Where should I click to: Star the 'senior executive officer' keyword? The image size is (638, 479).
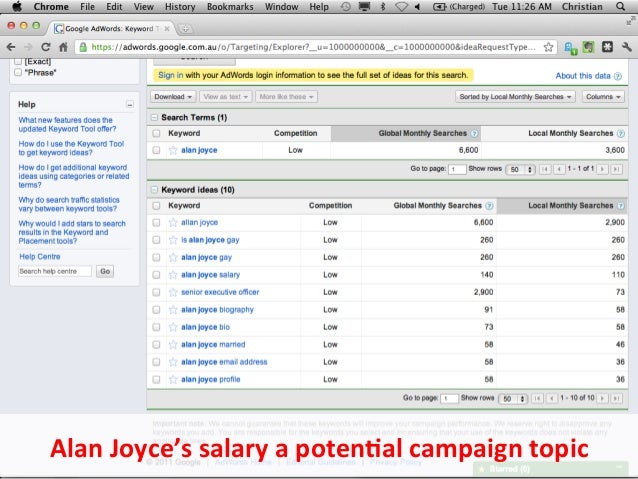pyautogui.click(x=173, y=292)
